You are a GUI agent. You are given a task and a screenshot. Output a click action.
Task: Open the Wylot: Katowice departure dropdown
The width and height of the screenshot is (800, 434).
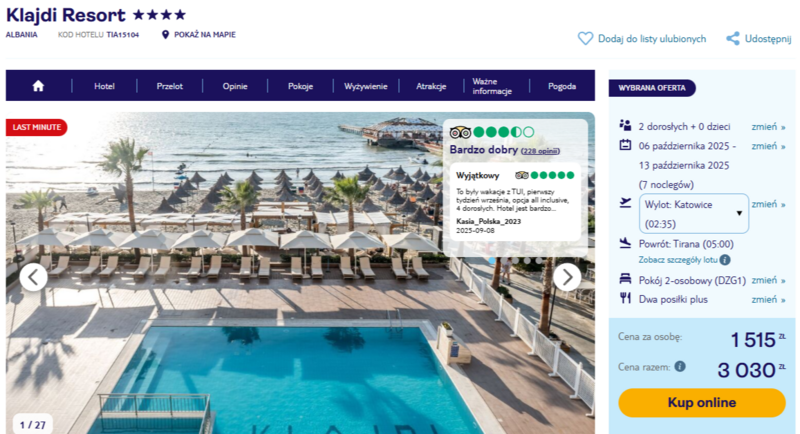click(694, 214)
